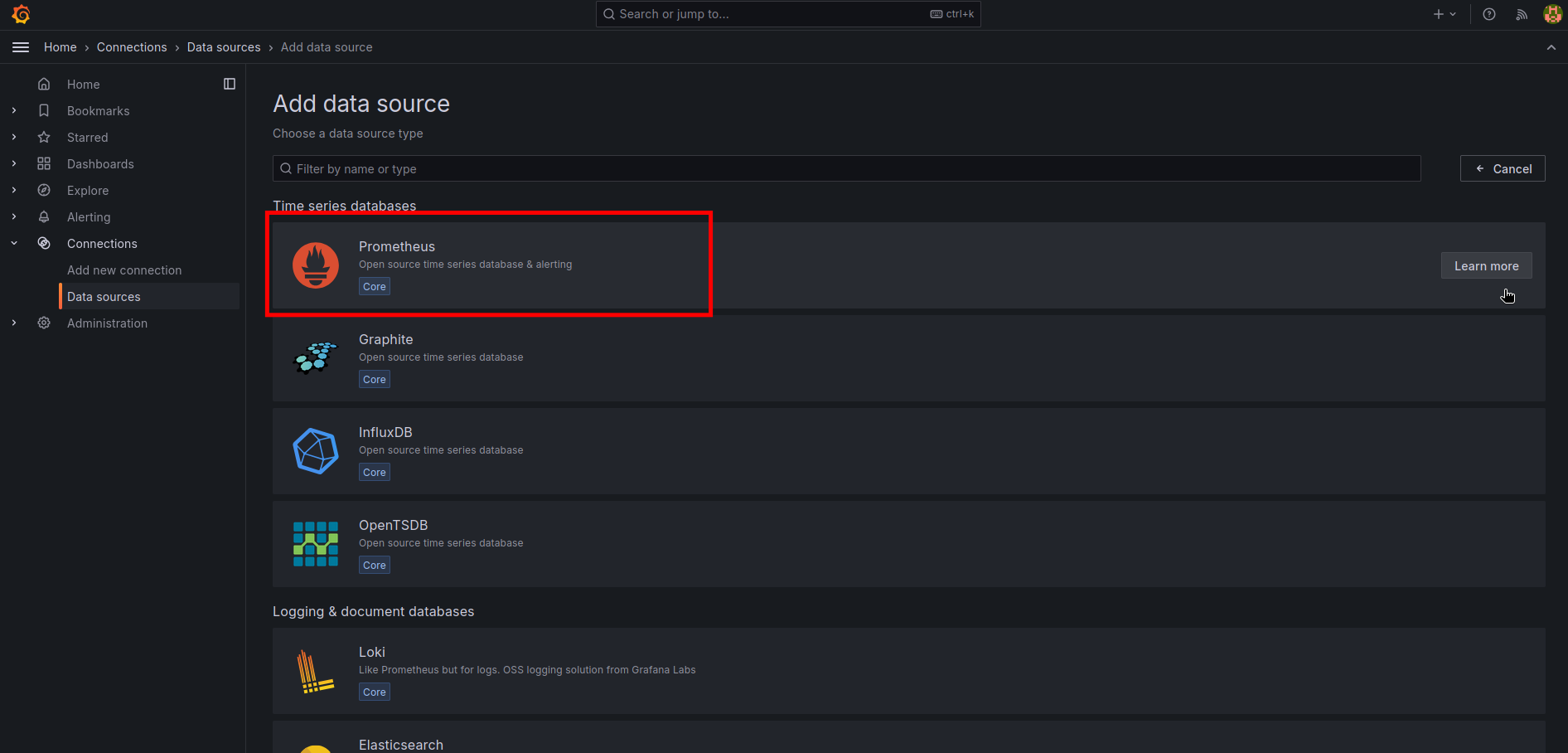Click the Administration gear icon

coord(44,323)
